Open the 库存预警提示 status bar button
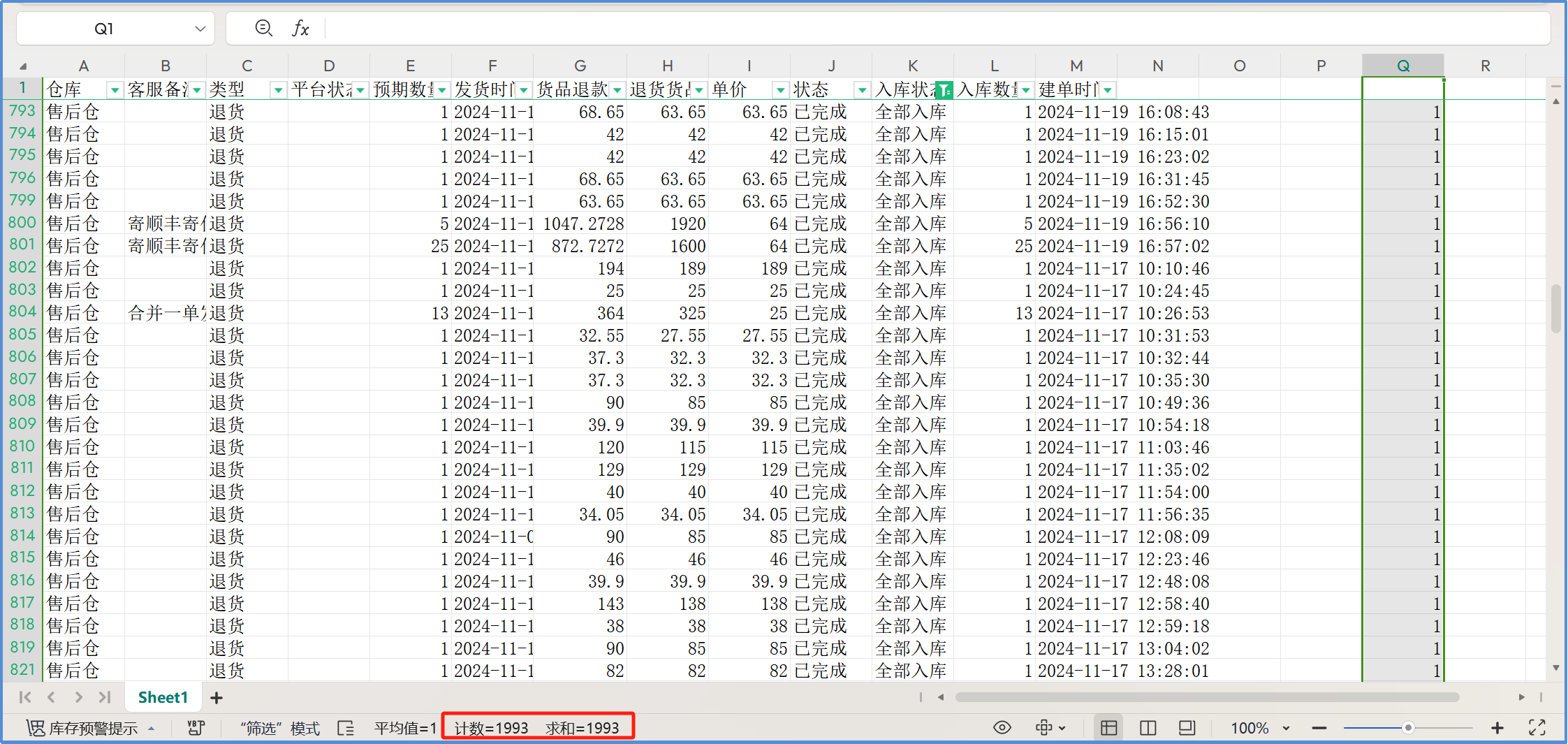This screenshot has width=1568, height=744. [x=91, y=728]
